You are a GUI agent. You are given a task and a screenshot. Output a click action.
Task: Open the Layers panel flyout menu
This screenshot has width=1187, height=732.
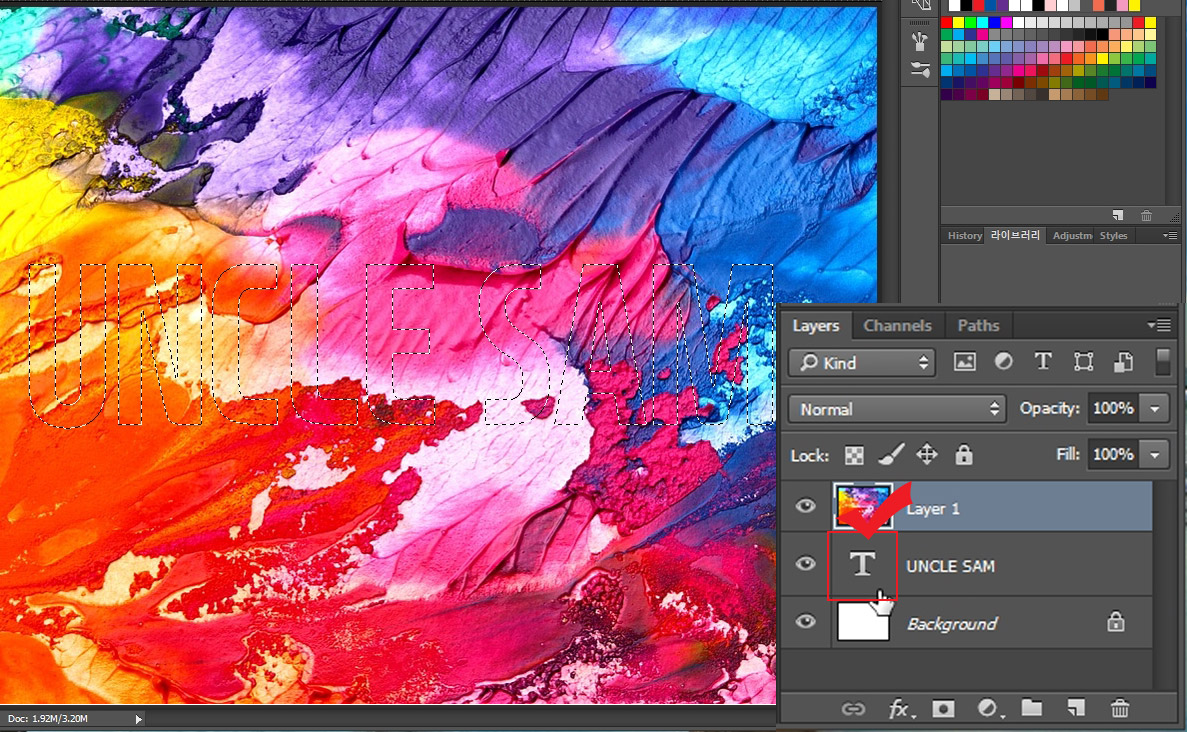(1159, 325)
